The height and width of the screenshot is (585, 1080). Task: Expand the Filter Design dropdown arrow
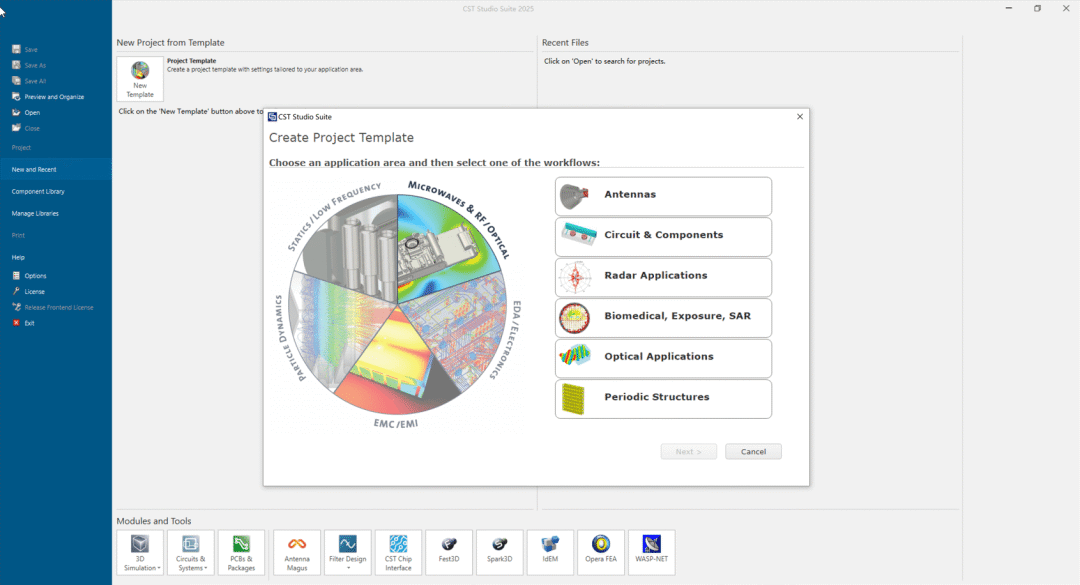pos(348,568)
